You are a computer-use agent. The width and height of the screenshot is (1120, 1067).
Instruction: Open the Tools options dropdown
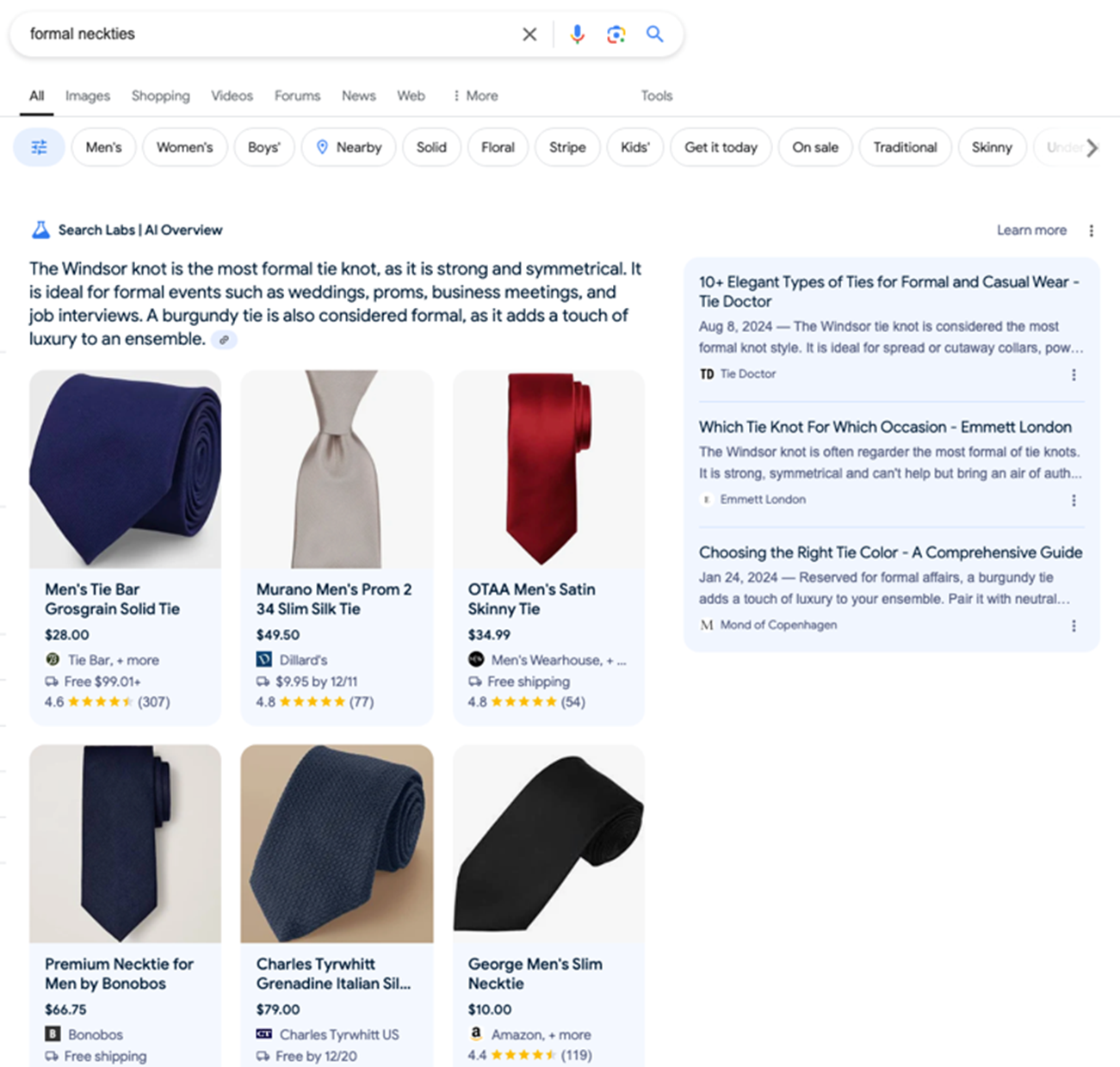pos(656,96)
